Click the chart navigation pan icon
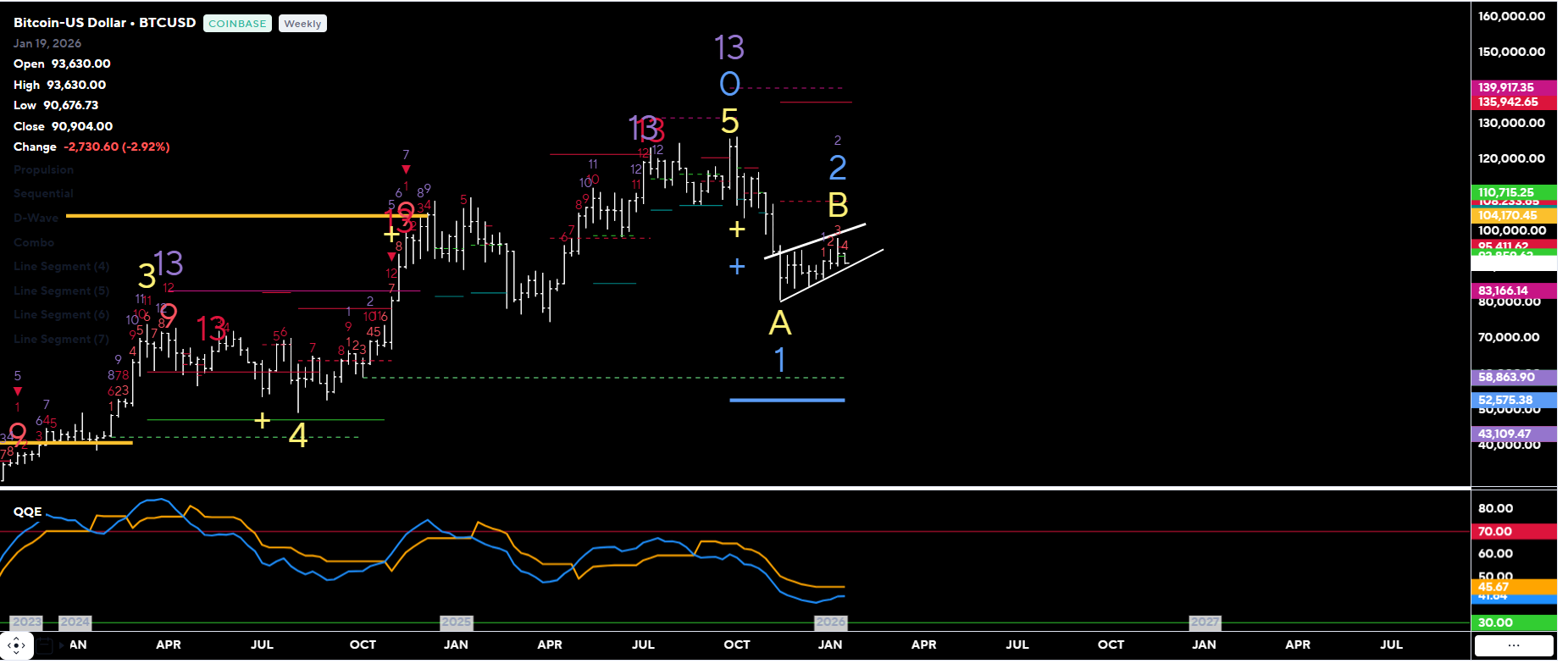This screenshot has height=664, width=1568. [16, 645]
